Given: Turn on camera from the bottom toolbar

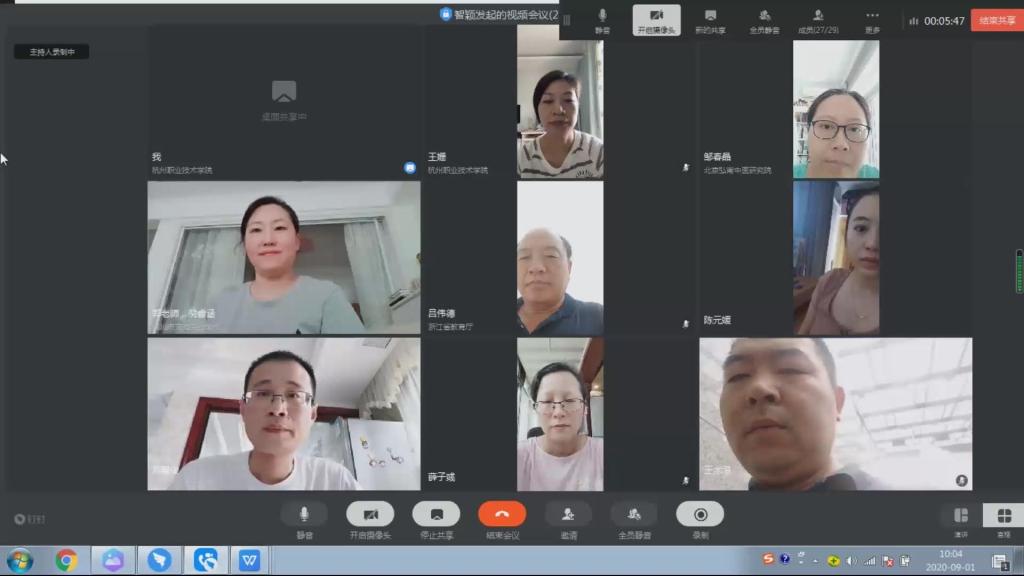Looking at the screenshot, I should point(370,514).
